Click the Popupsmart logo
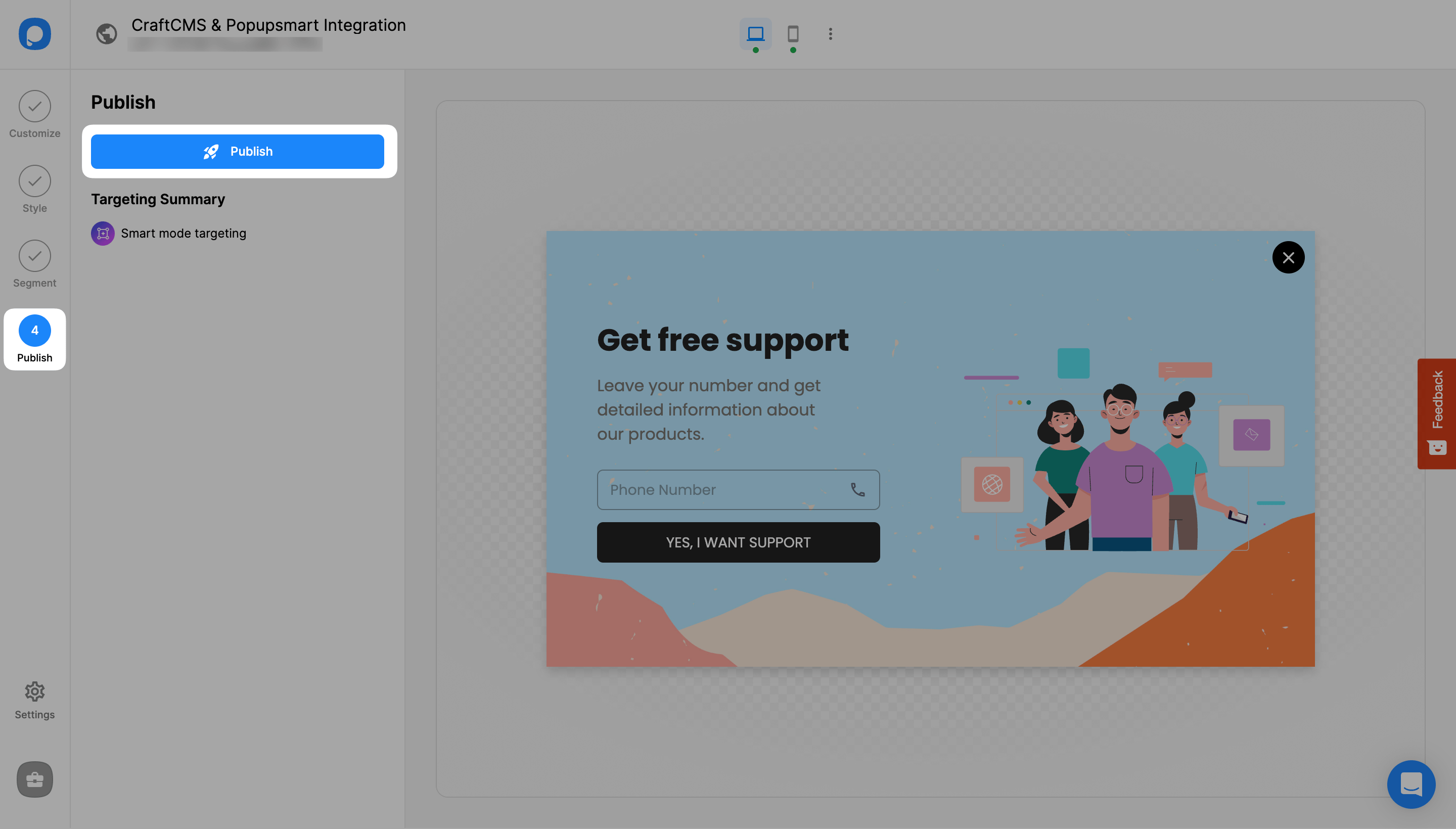 point(34,34)
